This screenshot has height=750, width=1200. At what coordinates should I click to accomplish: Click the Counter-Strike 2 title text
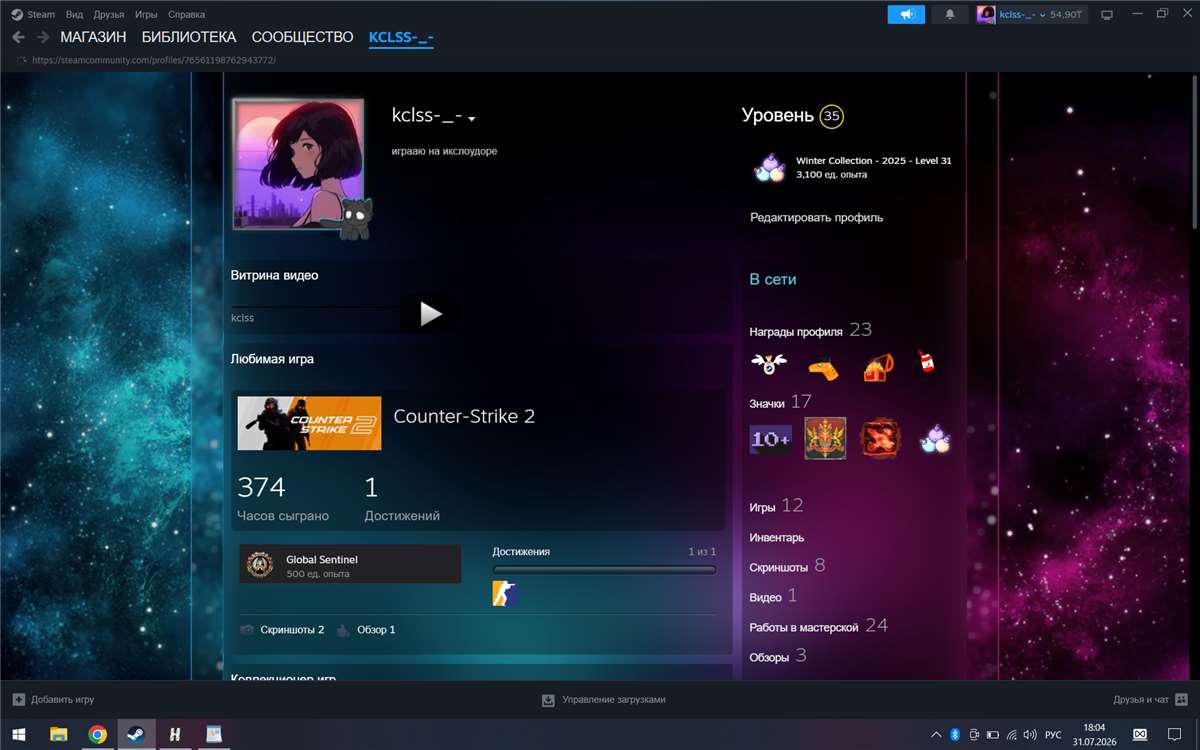464,416
